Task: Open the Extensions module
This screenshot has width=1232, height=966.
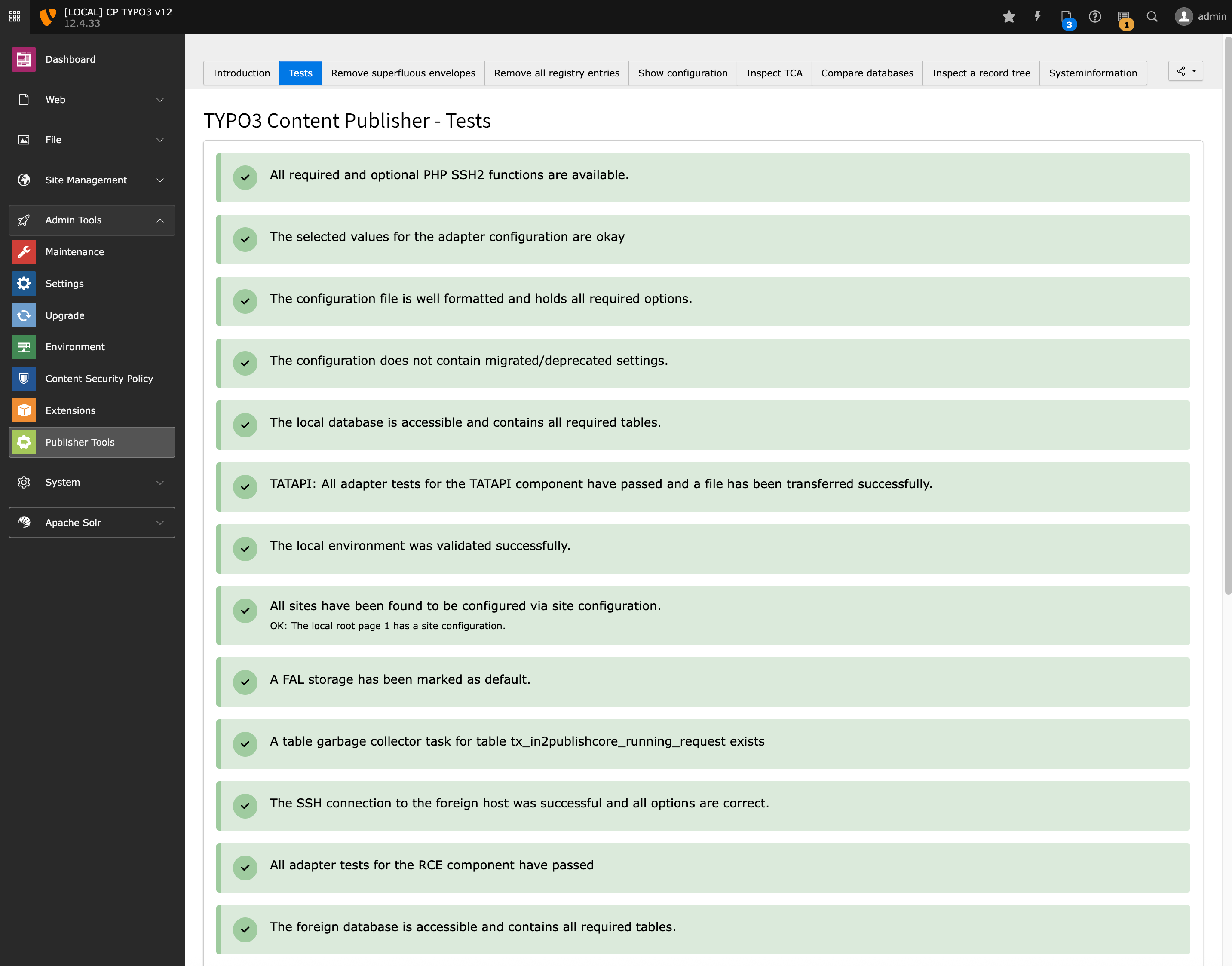Action: pos(92,410)
